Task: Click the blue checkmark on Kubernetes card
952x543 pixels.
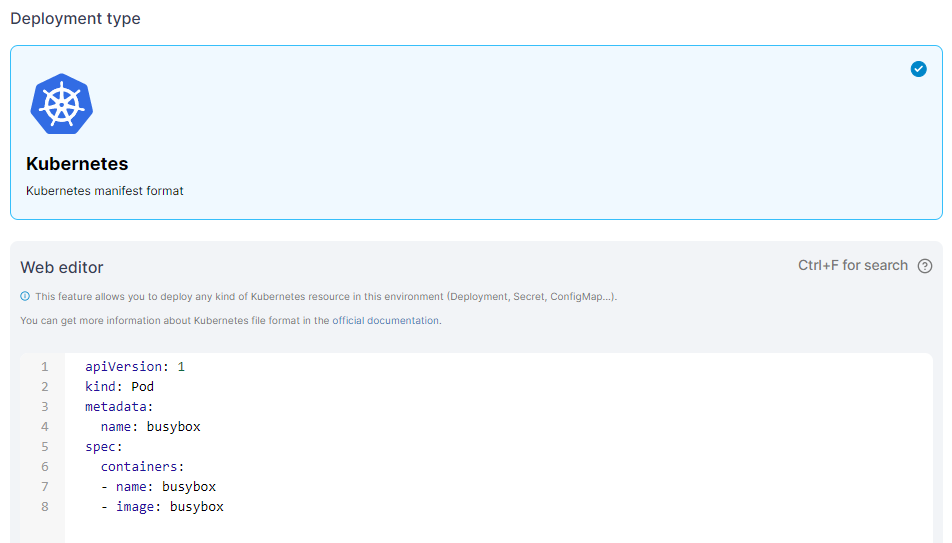Action: point(918,69)
